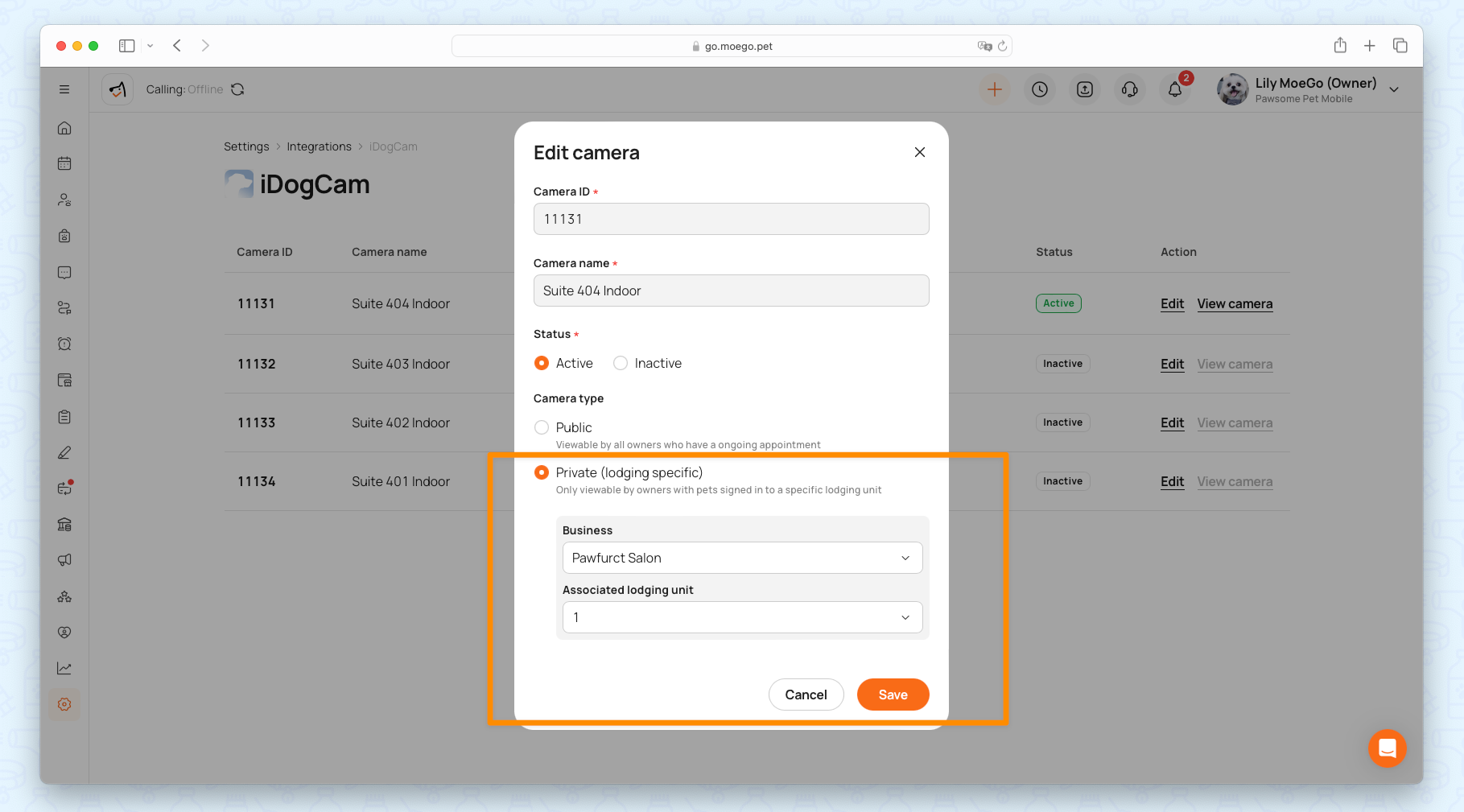
Task: Click Edit for camera 11134
Action: 1172,481
